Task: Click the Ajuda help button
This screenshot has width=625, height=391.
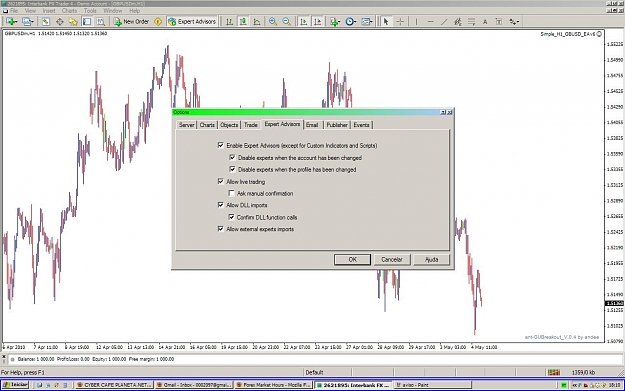Action: tap(431, 259)
